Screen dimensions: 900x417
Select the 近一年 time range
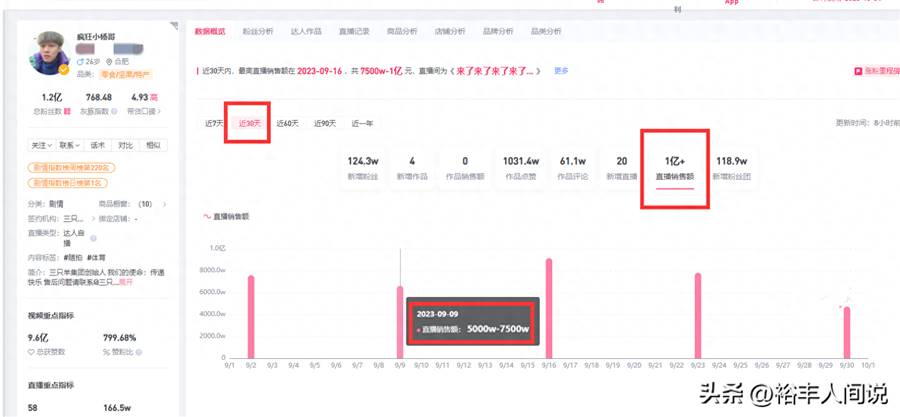coord(362,123)
